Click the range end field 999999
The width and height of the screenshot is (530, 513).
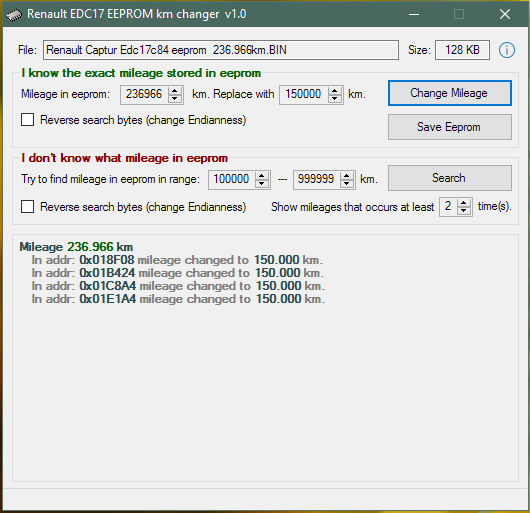point(316,179)
